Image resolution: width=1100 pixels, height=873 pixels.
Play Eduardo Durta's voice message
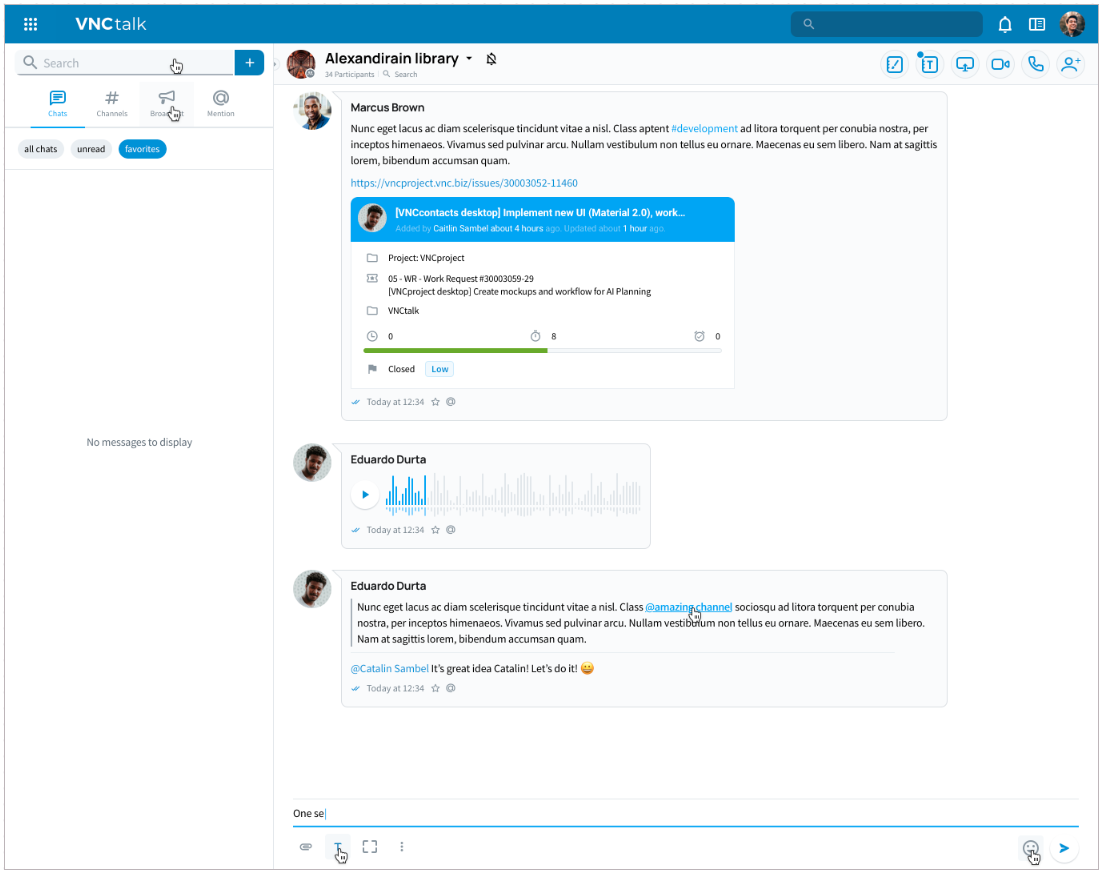pyautogui.click(x=365, y=494)
